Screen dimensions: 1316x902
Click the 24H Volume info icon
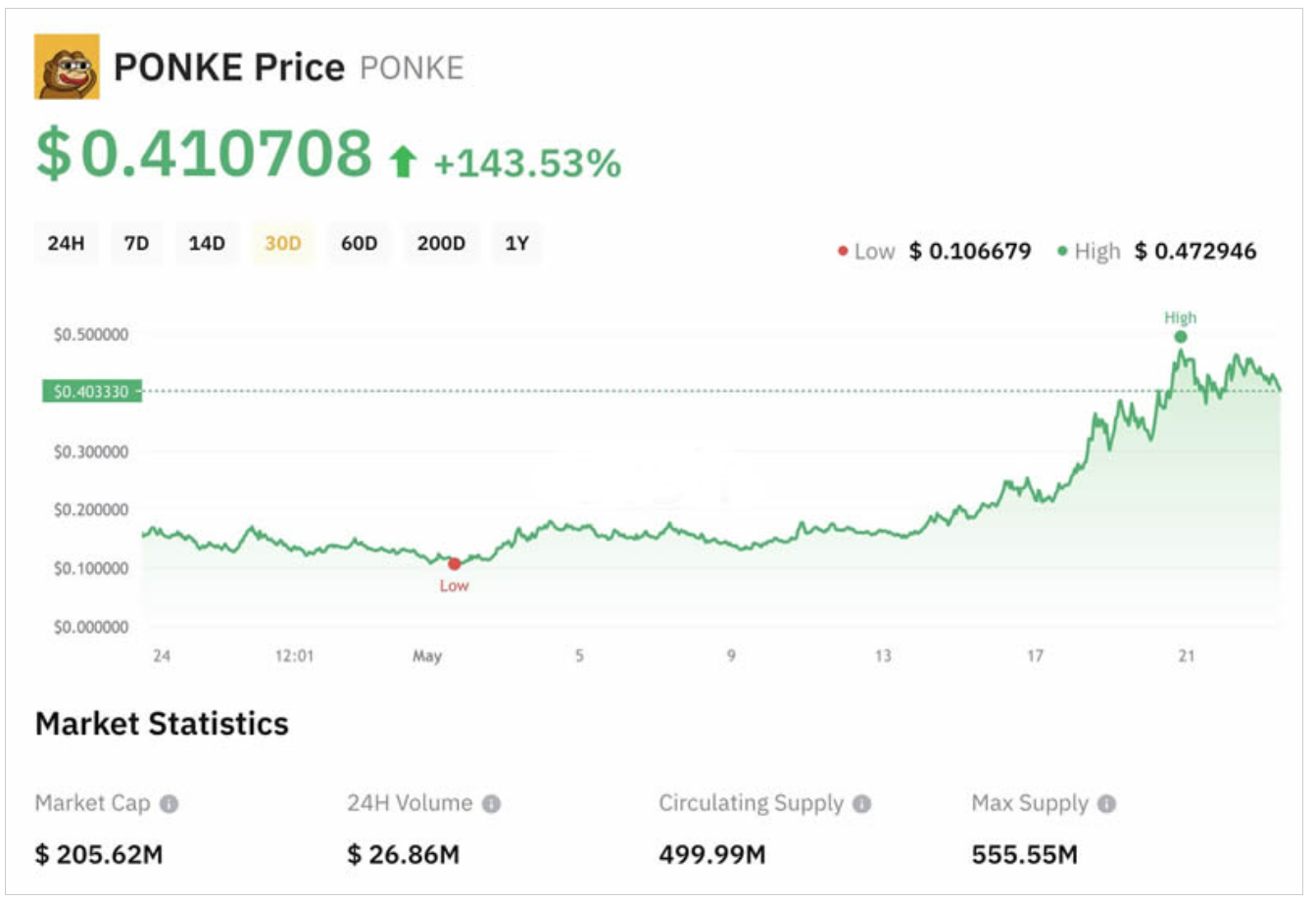pyautogui.click(x=492, y=804)
